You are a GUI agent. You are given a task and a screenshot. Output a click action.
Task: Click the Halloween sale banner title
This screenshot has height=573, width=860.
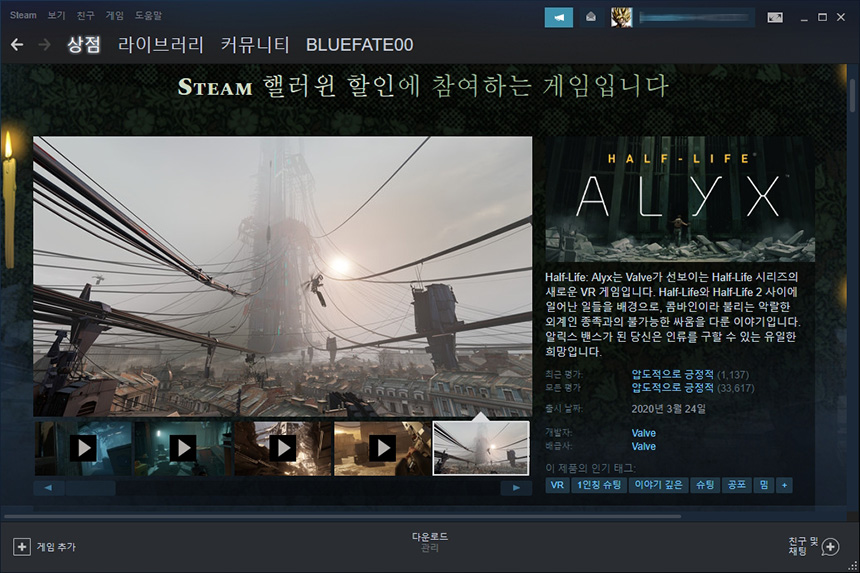(x=423, y=86)
